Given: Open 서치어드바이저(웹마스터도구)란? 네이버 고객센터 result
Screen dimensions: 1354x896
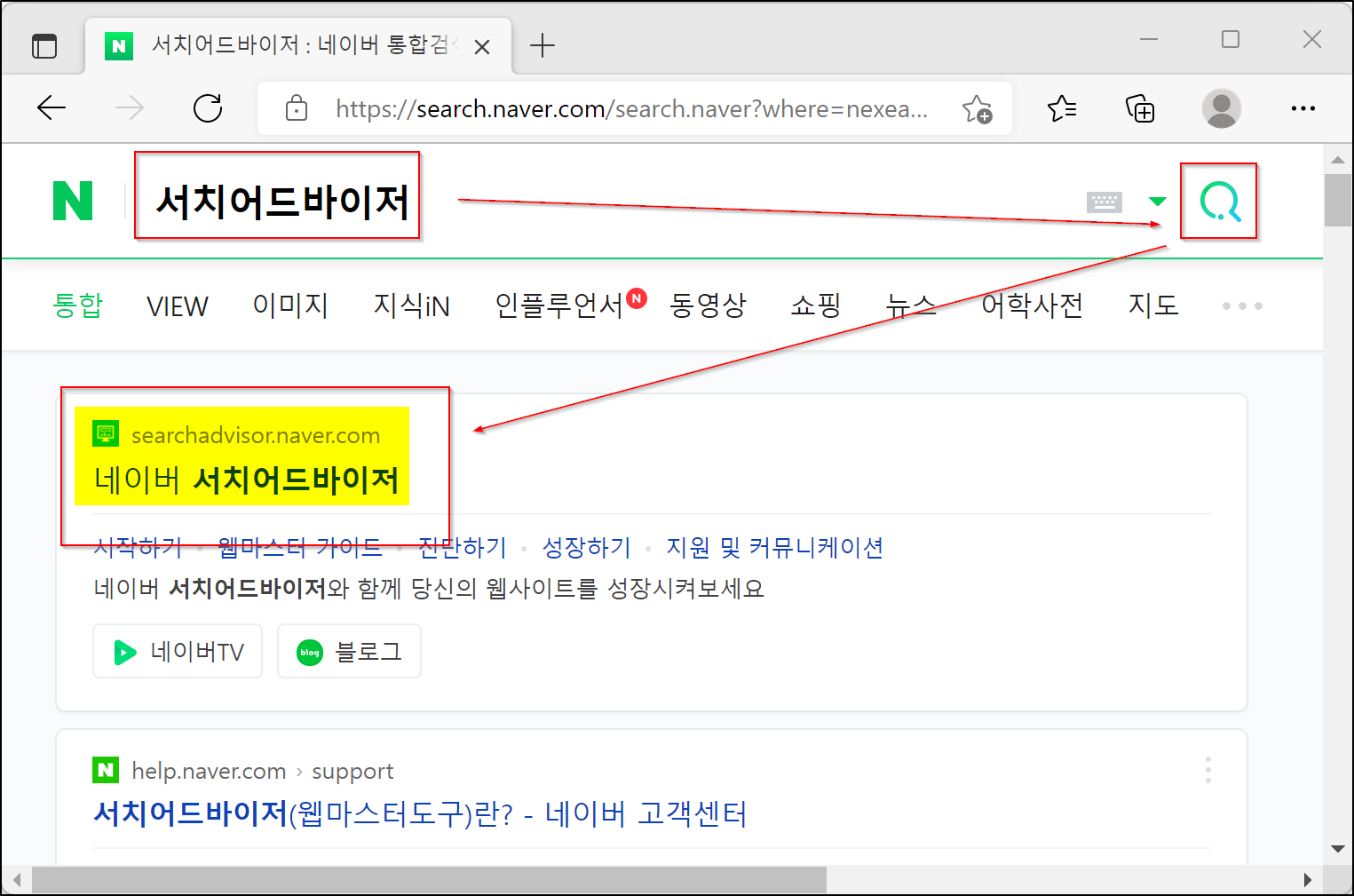Looking at the screenshot, I should [420, 813].
